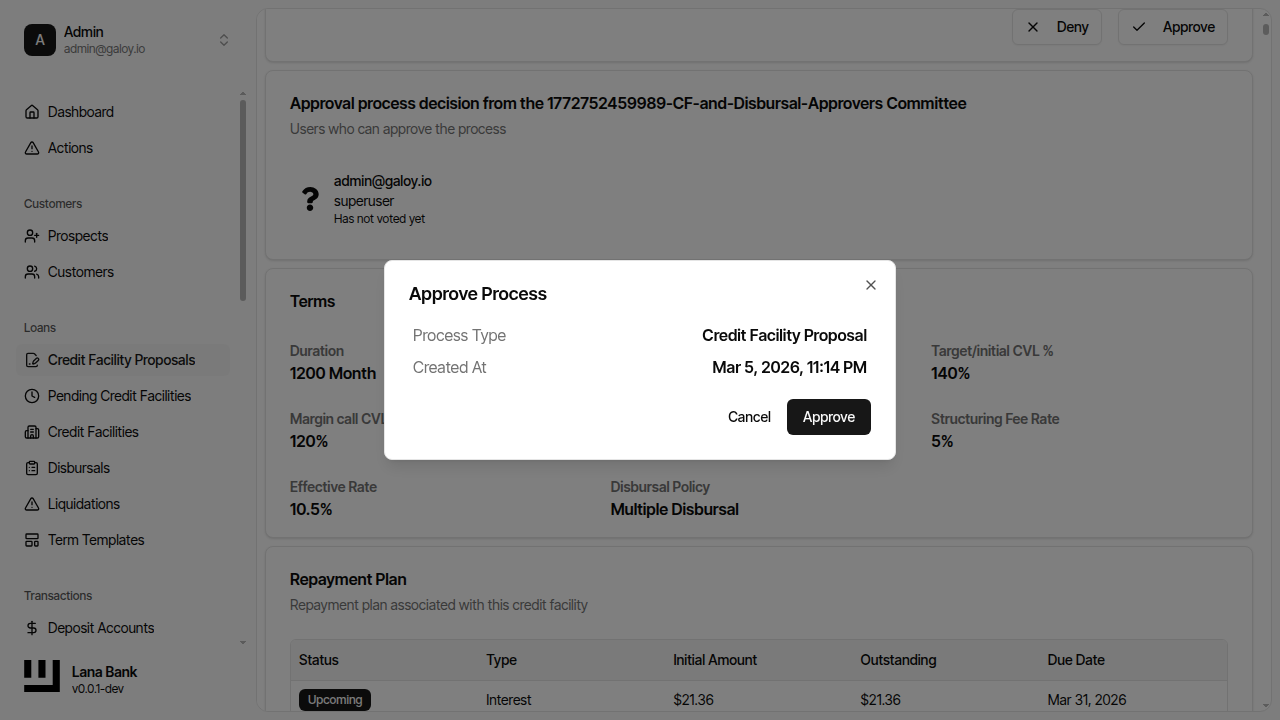
Task: Click the Lana Bank logo
Action: pos(41,676)
